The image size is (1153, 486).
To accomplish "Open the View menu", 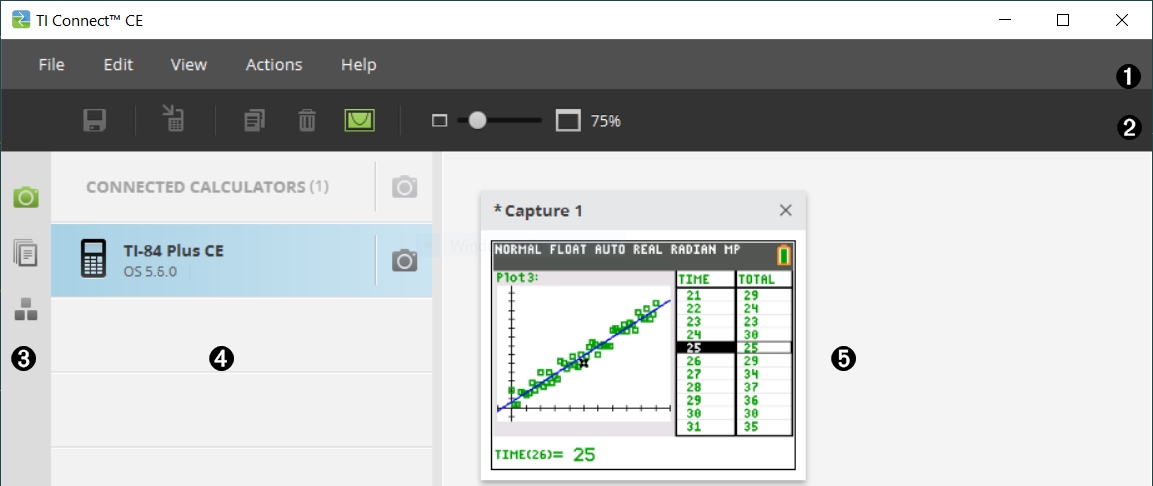I will pyautogui.click(x=188, y=65).
